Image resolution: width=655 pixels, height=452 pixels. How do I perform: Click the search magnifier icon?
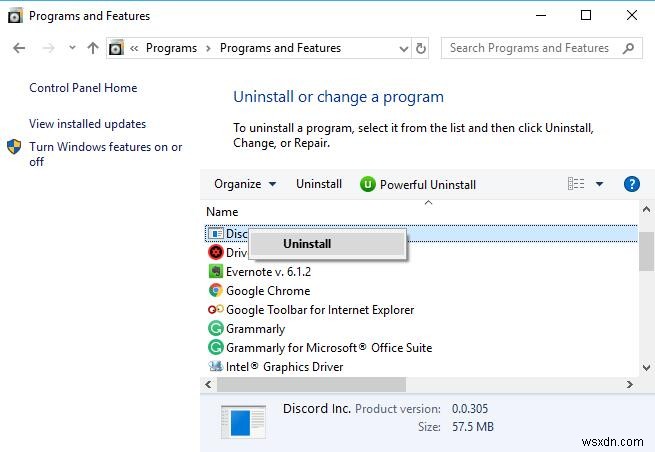(628, 48)
